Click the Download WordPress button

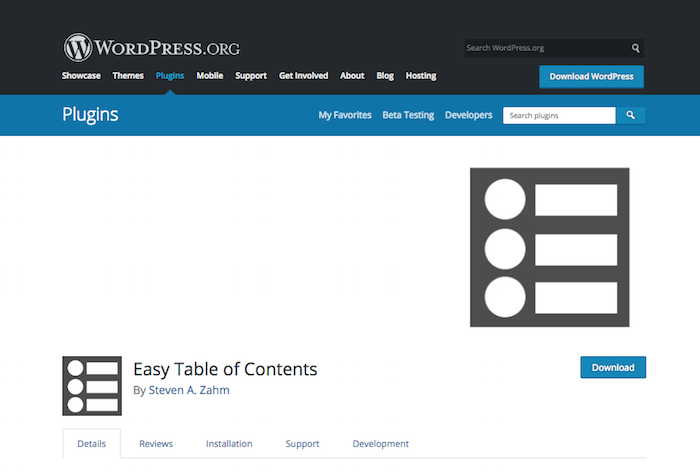[592, 76]
